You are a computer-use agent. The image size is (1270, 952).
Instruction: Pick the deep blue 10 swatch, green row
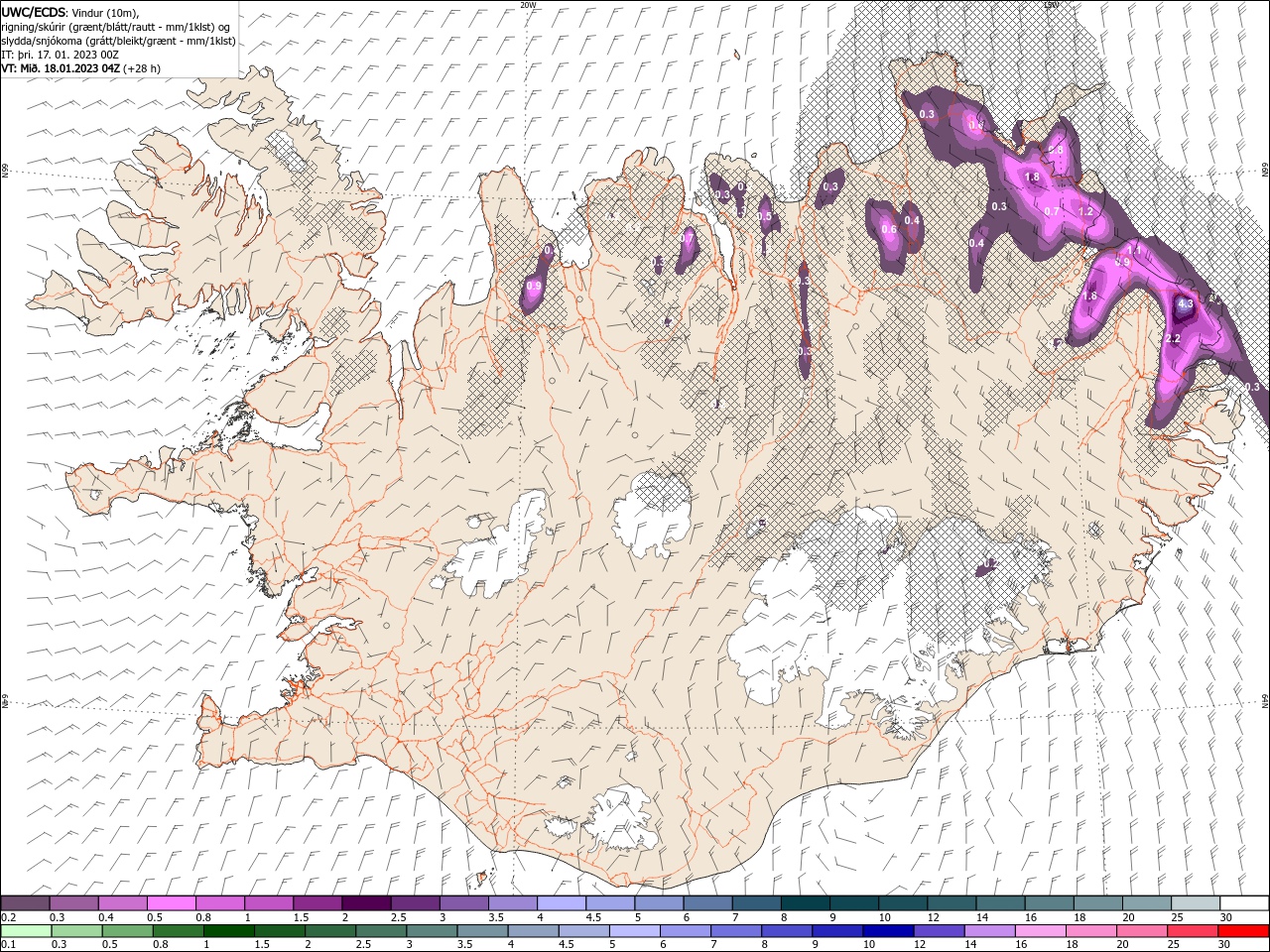click(x=887, y=931)
